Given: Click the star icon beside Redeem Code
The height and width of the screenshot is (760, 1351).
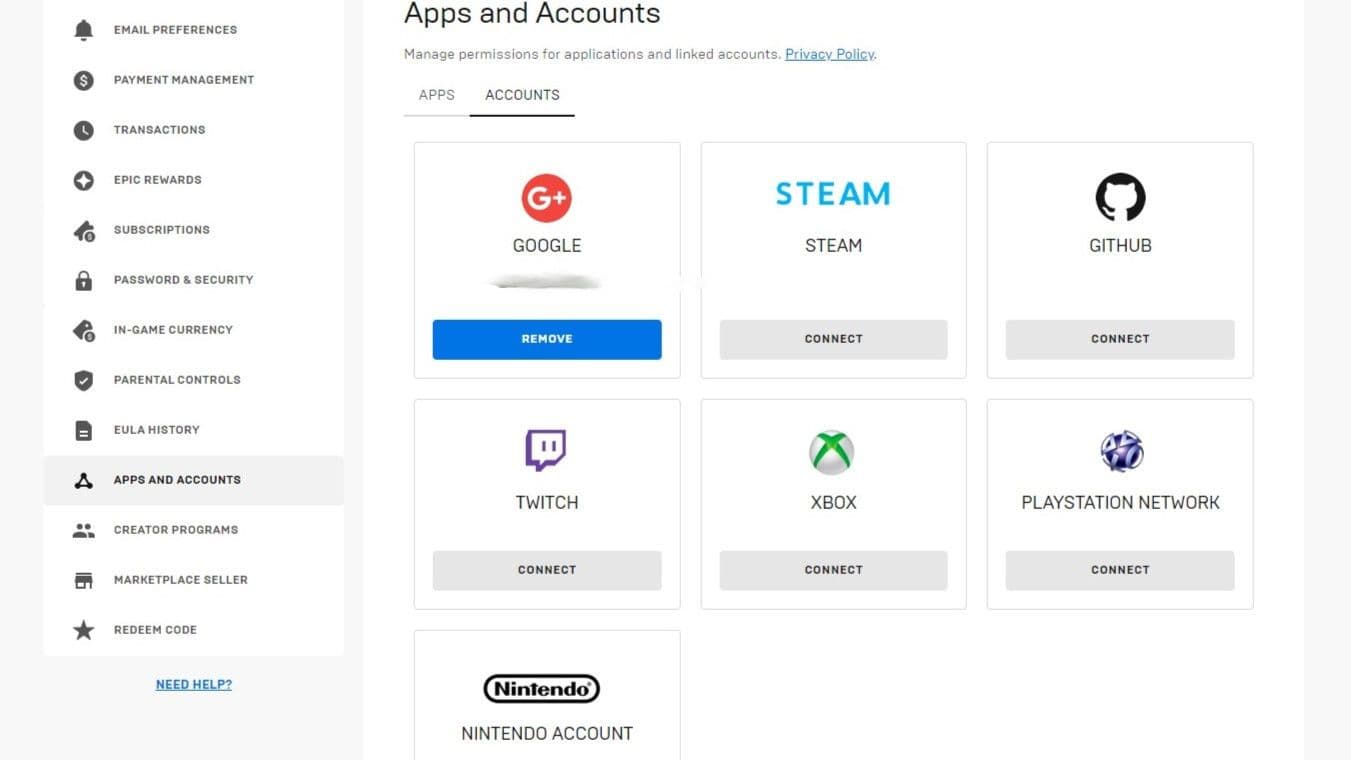Looking at the screenshot, I should coord(84,630).
